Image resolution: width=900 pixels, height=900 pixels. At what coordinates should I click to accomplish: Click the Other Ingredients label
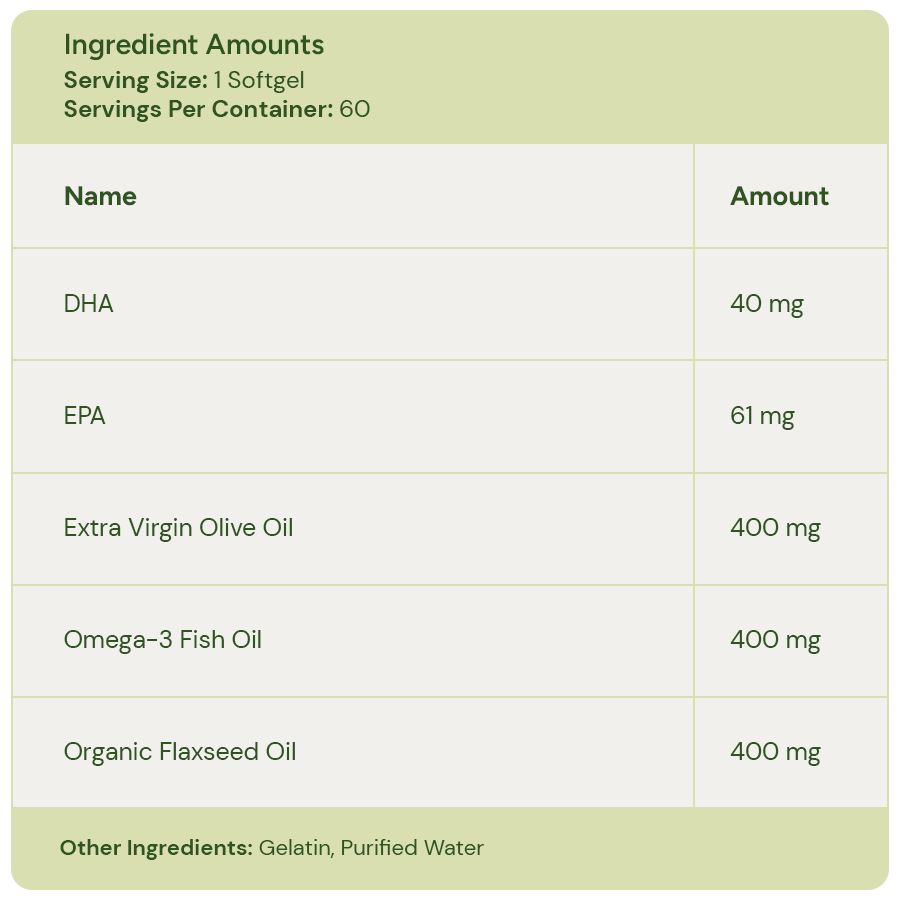pyautogui.click(x=156, y=849)
